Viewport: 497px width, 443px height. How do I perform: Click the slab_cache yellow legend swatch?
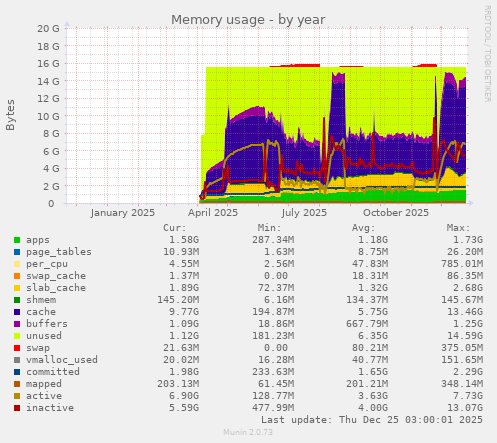pos(17,288)
